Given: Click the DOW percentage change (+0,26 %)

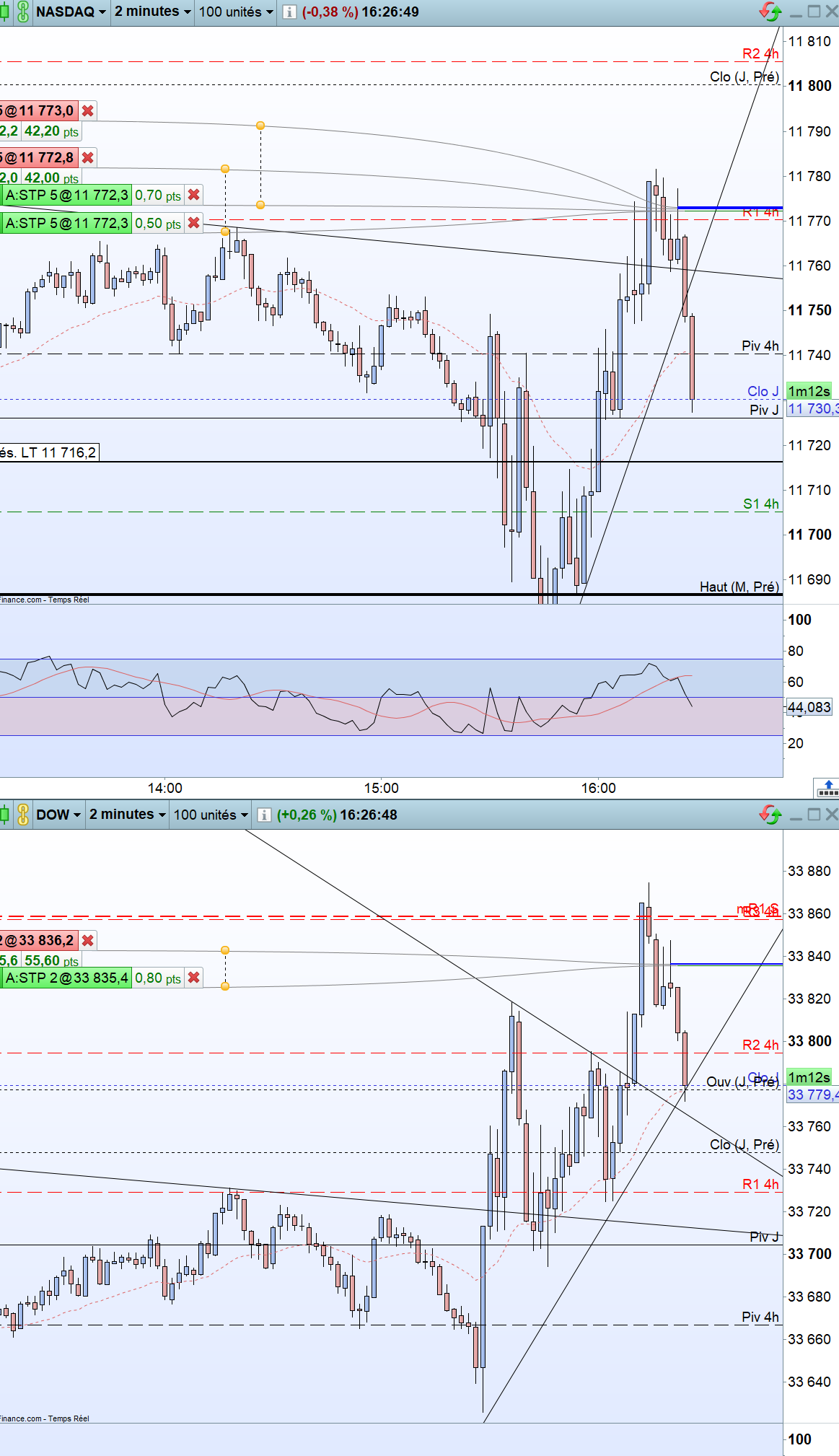Looking at the screenshot, I should pos(307,815).
